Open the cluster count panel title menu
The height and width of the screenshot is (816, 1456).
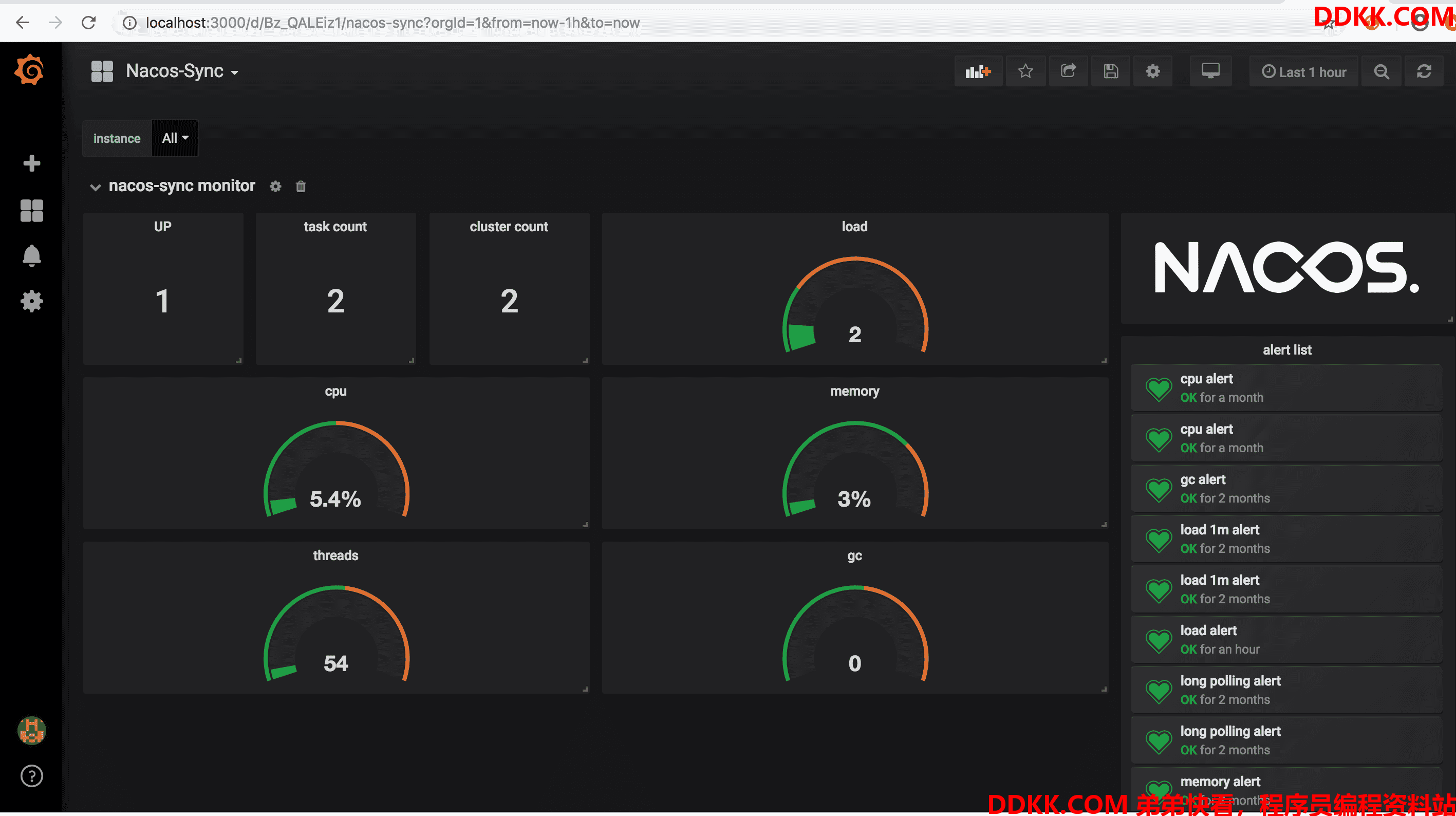point(509,226)
